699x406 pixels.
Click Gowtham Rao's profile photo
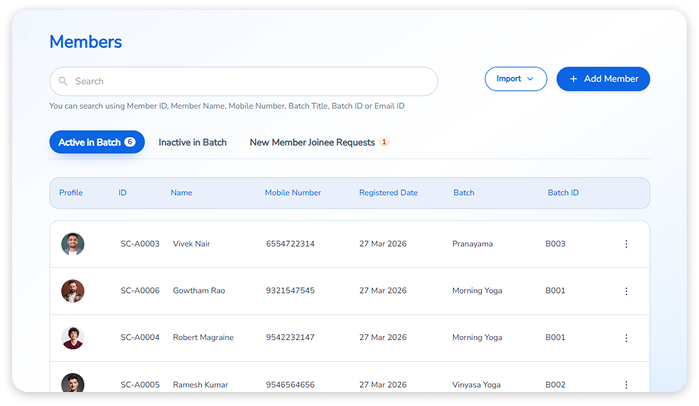tap(73, 291)
